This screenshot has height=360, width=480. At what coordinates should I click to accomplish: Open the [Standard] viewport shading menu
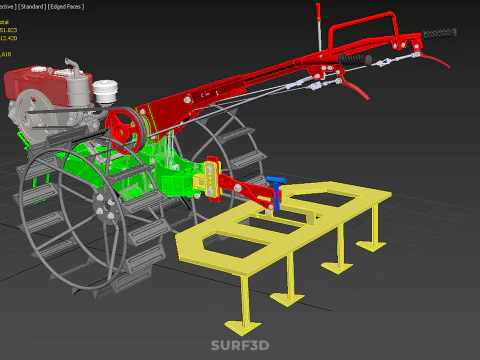[x=32, y=7]
